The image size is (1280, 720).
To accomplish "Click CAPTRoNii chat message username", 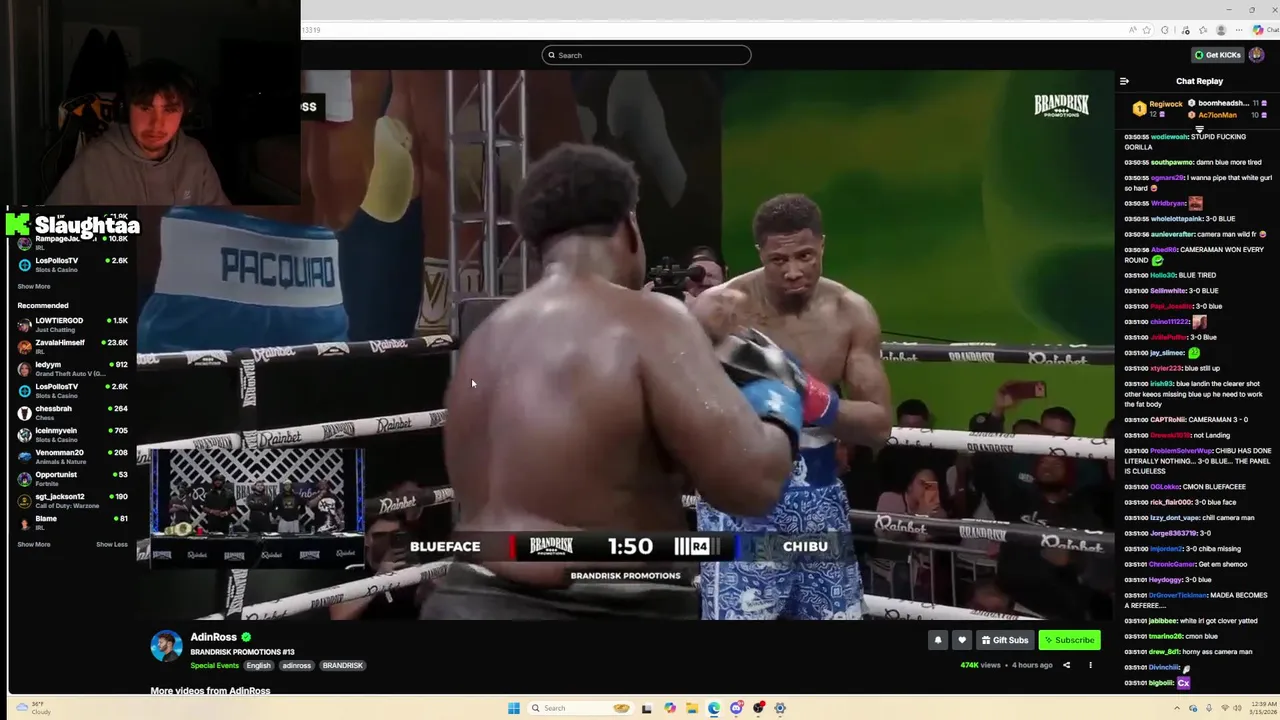I will (x=1167, y=420).
